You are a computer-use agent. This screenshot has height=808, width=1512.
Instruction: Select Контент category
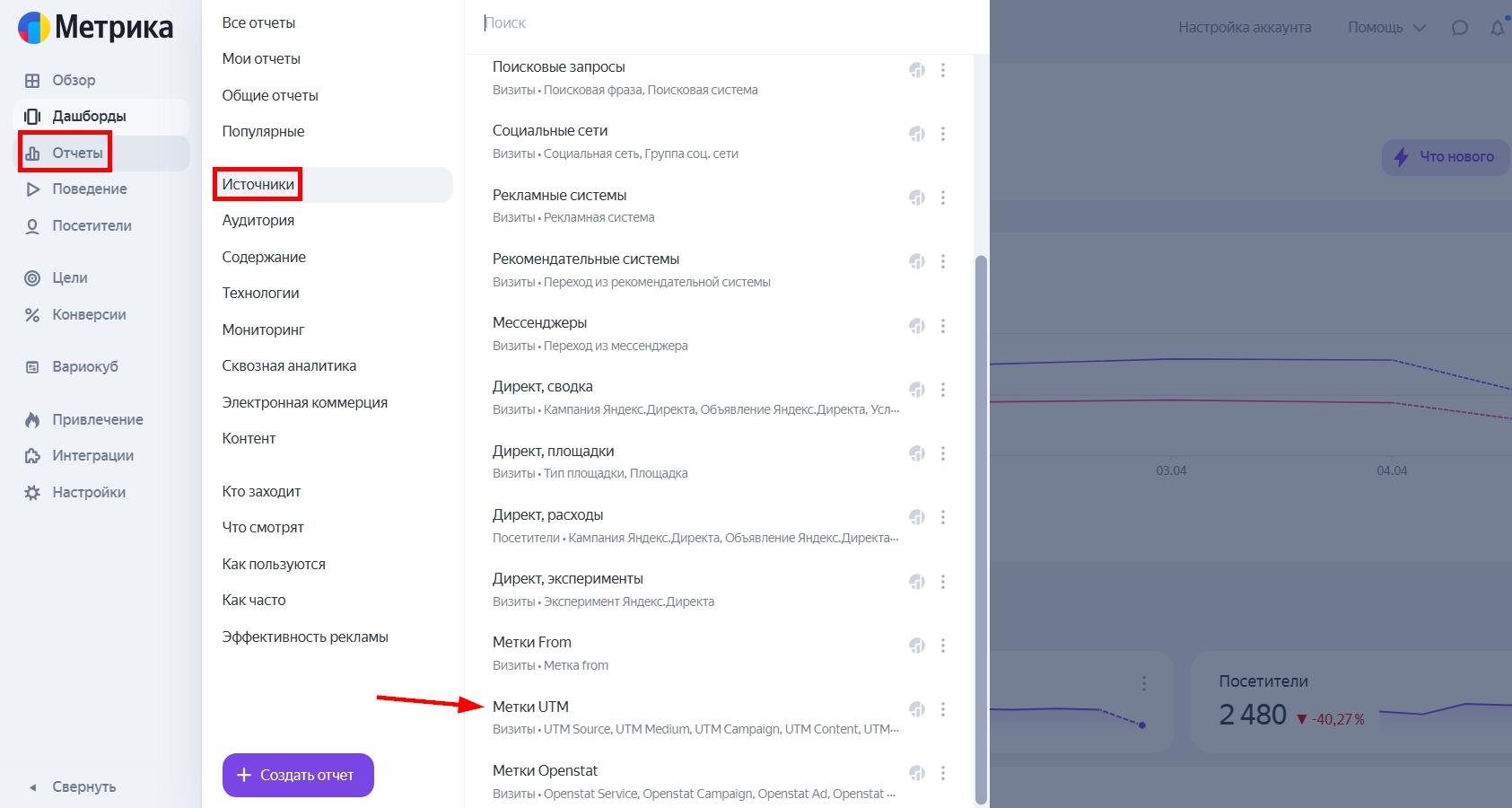coord(249,438)
